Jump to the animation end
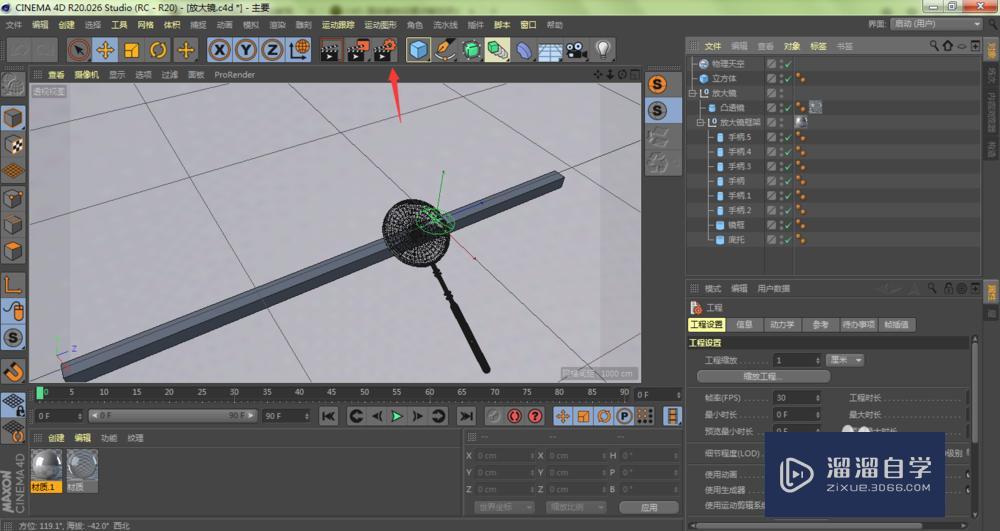Viewport: 1000px width, 531px height. click(466, 416)
